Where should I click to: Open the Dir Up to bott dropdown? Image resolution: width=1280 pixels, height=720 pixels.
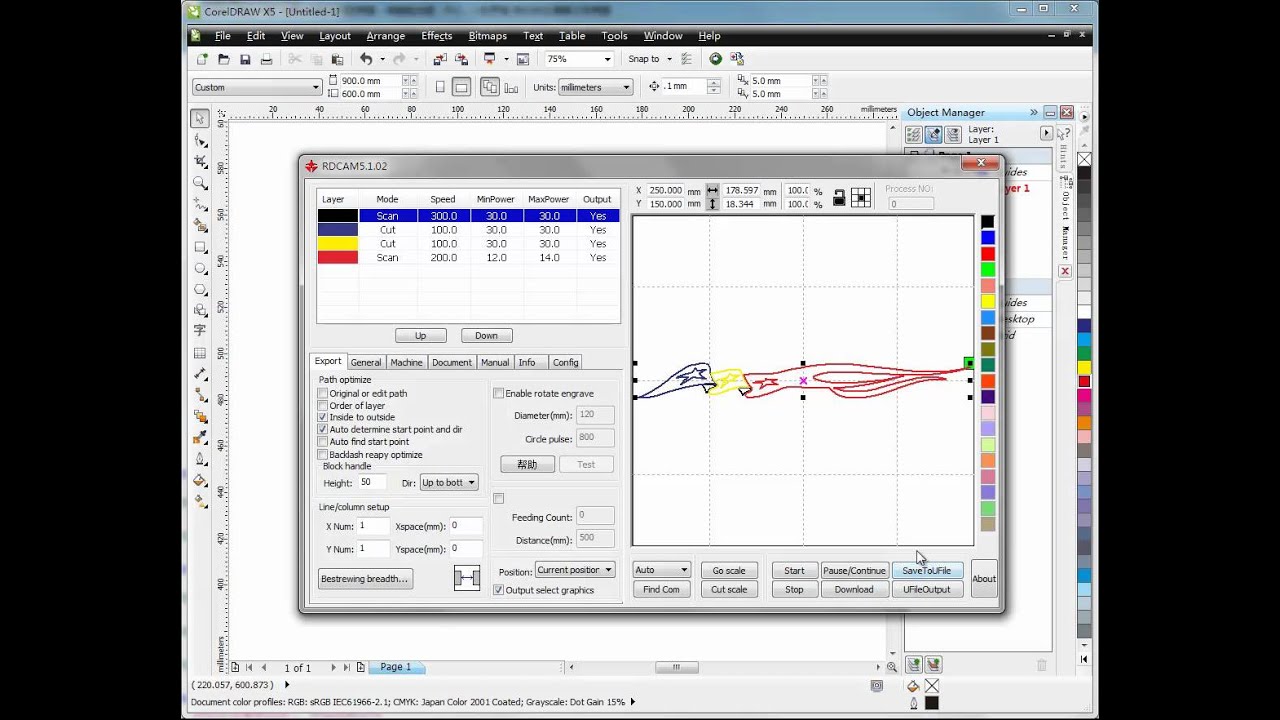(x=449, y=483)
